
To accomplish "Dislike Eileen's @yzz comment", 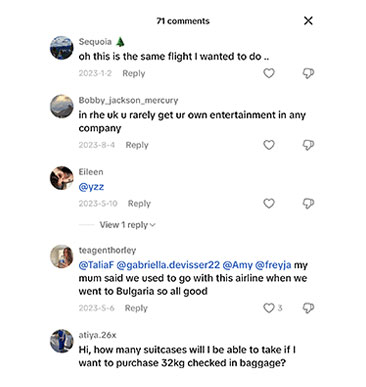I will point(308,203).
